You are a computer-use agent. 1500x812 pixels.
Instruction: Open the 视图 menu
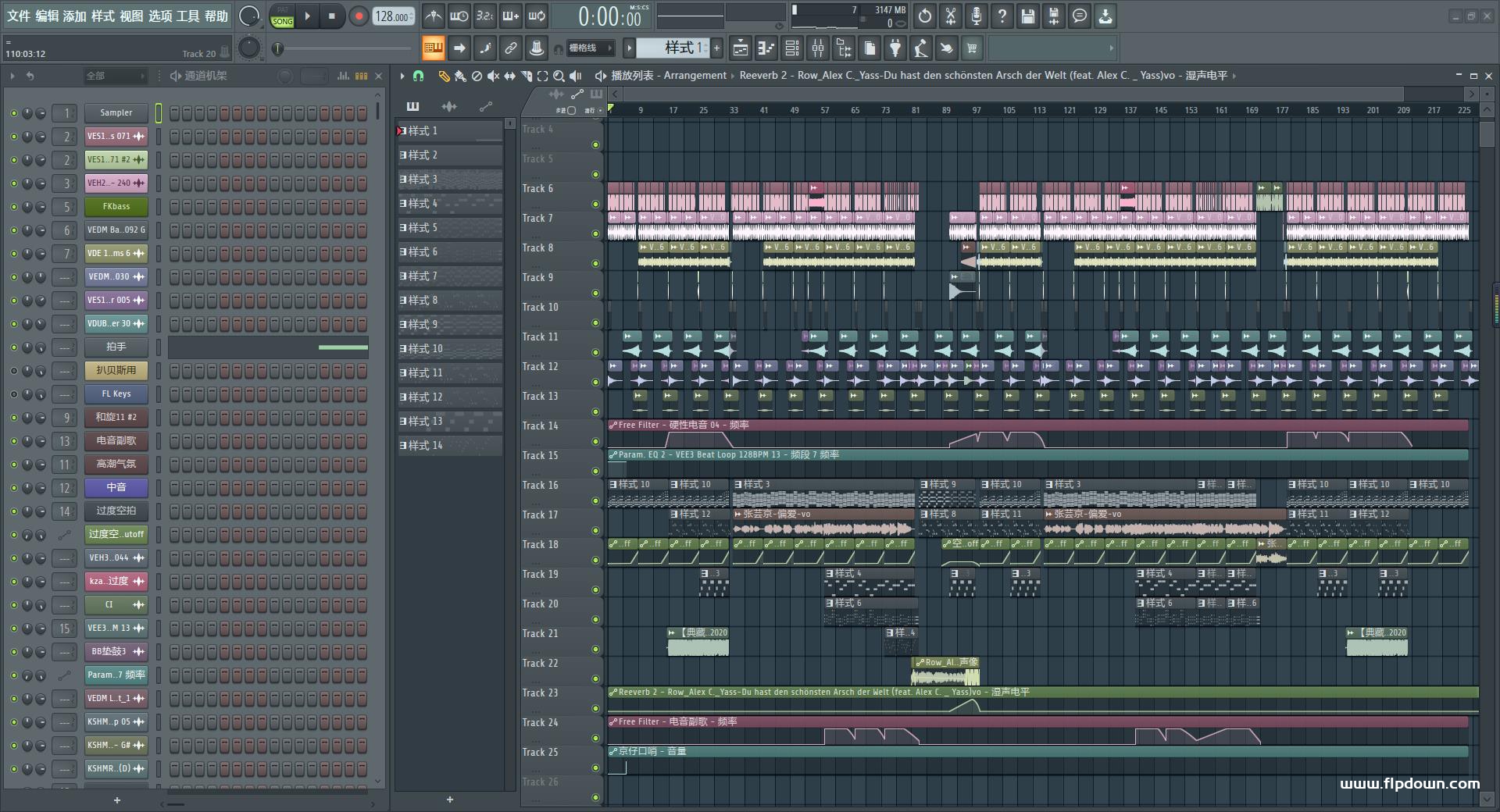coord(131,16)
